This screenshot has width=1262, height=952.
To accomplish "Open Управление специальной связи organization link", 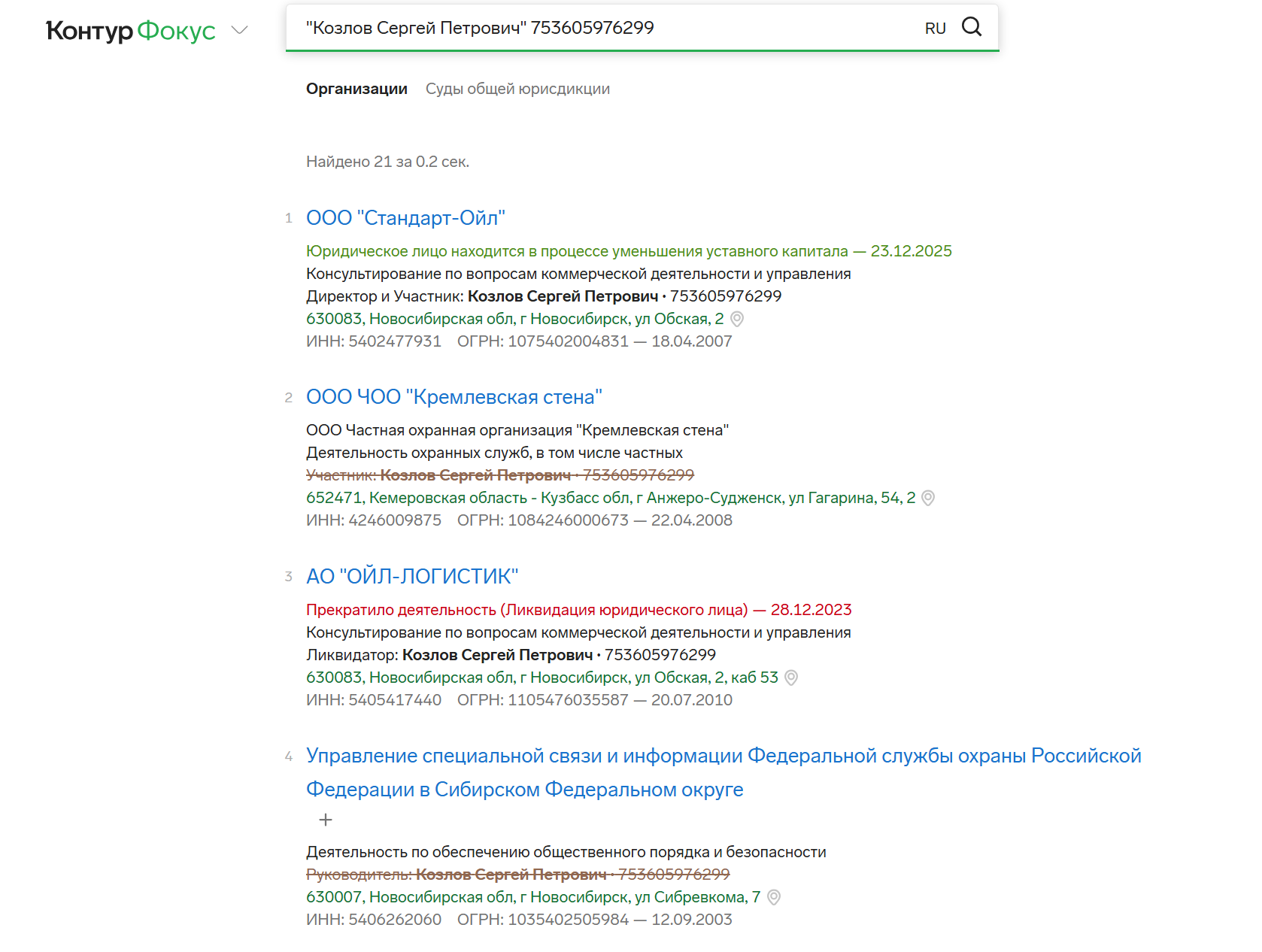I will coord(723,756).
